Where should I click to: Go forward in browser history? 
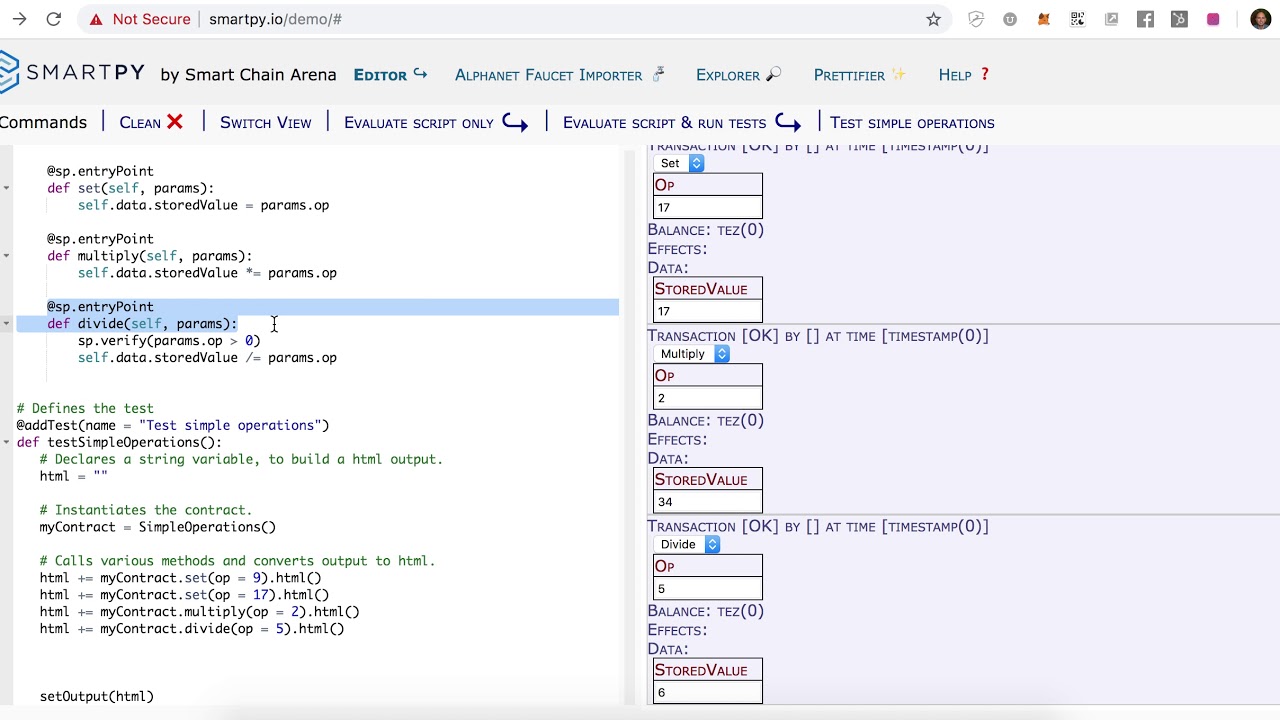point(19,19)
